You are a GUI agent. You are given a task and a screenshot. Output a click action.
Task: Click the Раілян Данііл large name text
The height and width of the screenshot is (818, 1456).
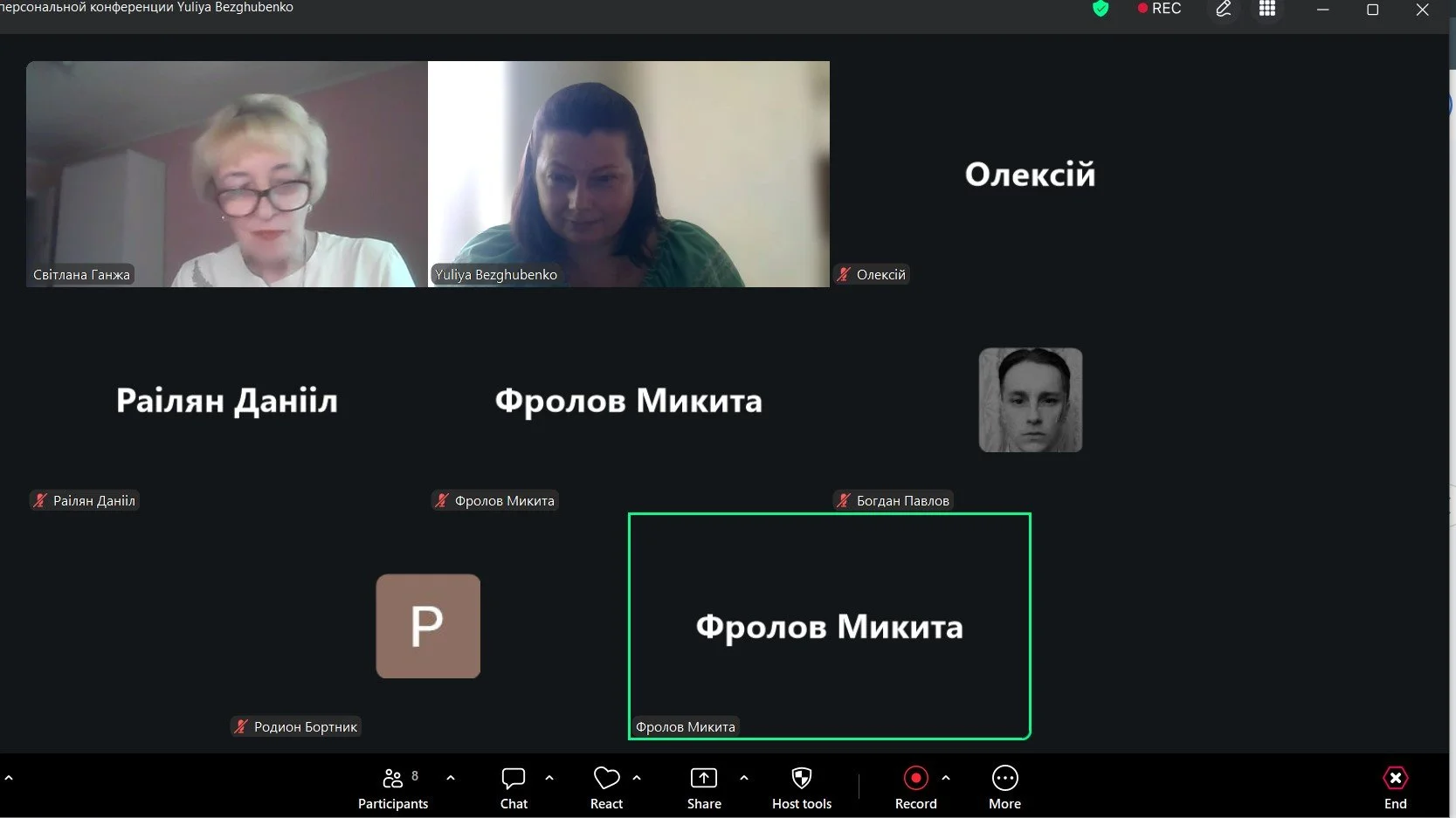pyautogui.click(x=227, y=401)
